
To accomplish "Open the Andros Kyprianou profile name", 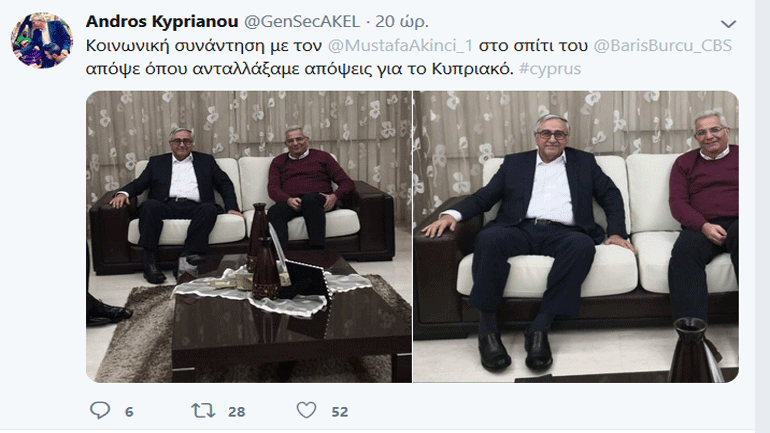I will pos(162,22).
